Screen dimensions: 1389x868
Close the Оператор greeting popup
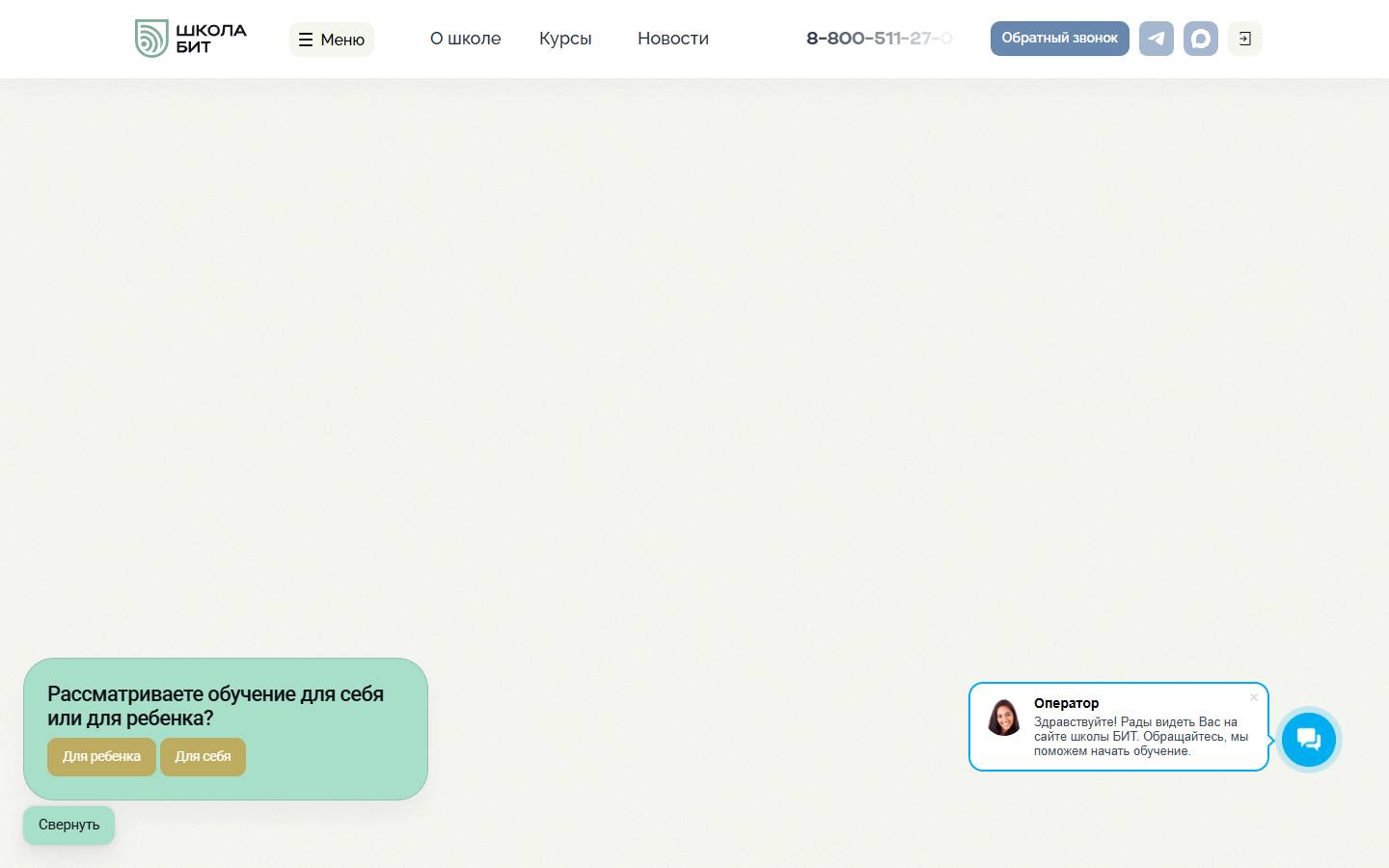[1254, 697]
